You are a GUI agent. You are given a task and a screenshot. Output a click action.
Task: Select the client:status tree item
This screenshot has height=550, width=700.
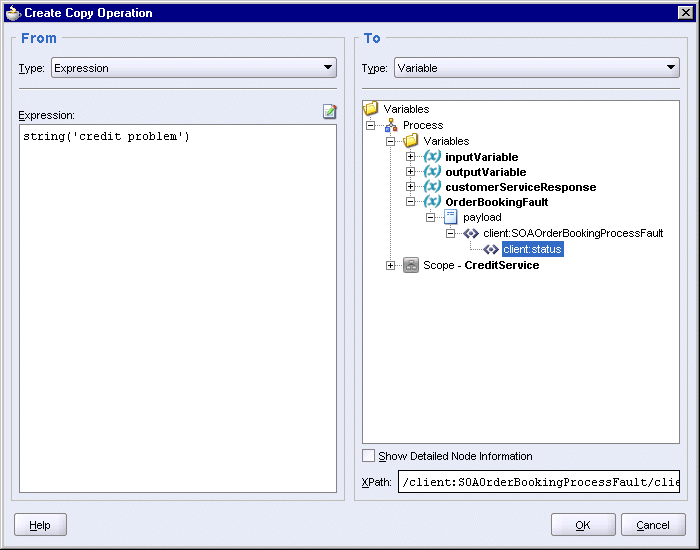[x=533, y=249]
